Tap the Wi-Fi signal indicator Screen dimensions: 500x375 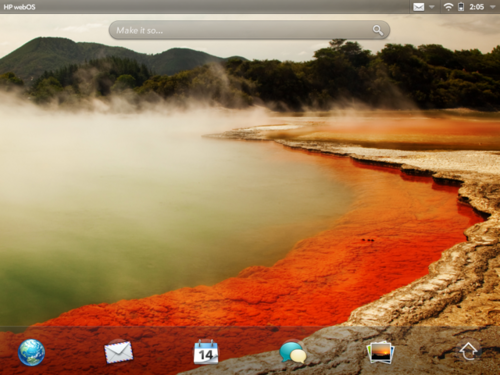tap(449, 7)
